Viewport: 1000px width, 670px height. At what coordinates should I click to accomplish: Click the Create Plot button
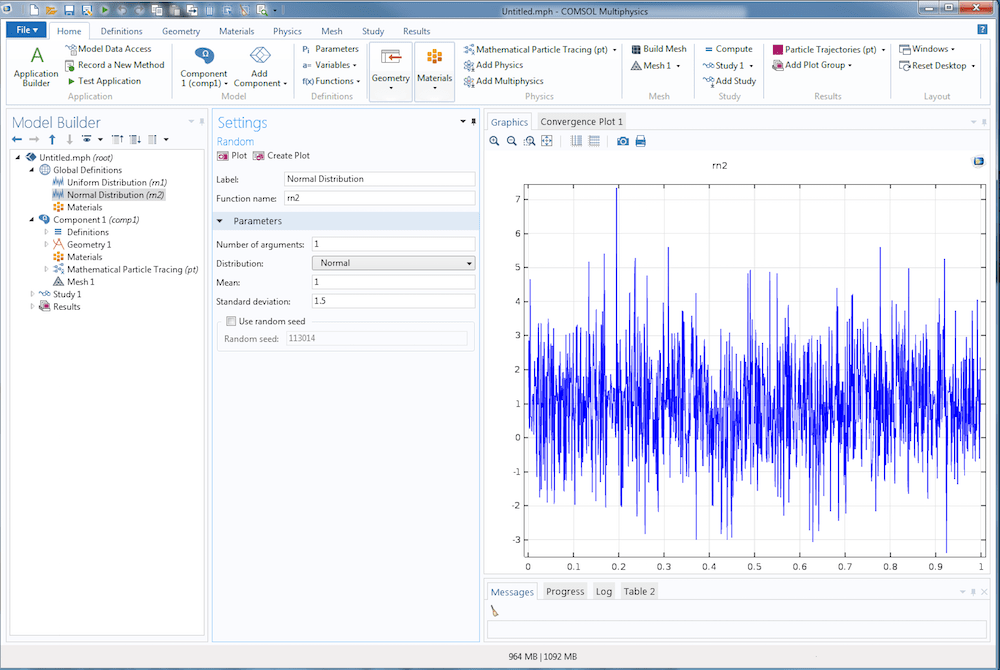click(x=282, y=156)
